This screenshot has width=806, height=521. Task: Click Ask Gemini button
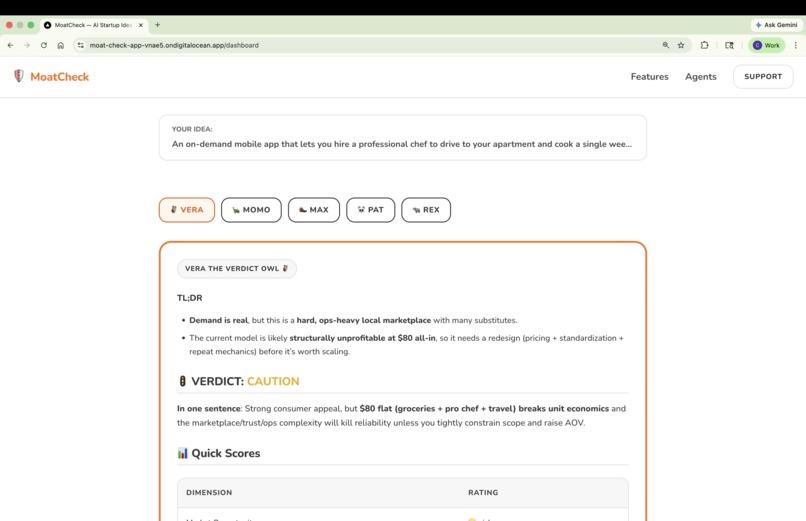tap(776, 25)
